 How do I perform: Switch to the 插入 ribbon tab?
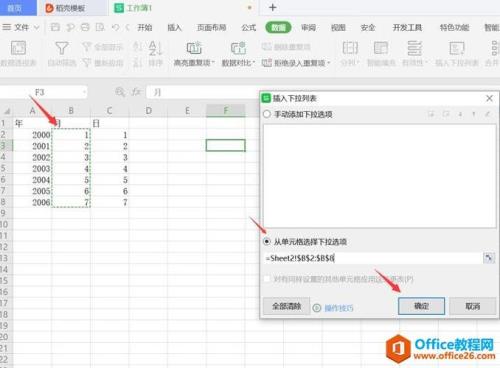tap(174, 27)
